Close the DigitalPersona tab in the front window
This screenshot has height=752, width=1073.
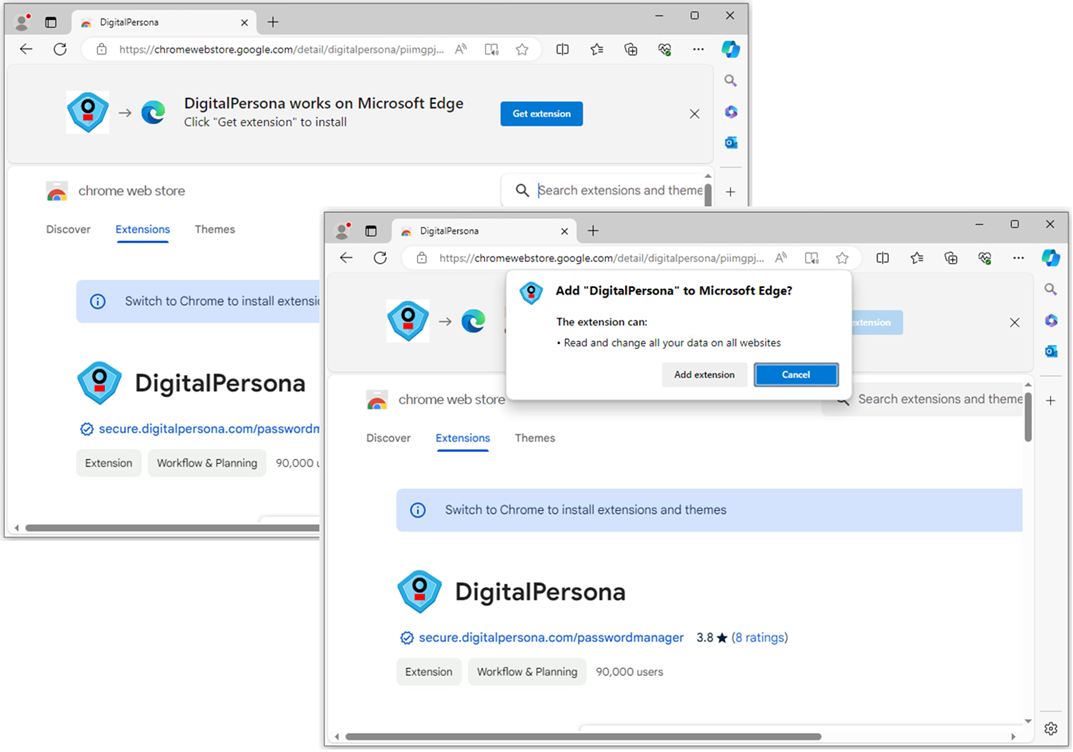tap(565, 231)
